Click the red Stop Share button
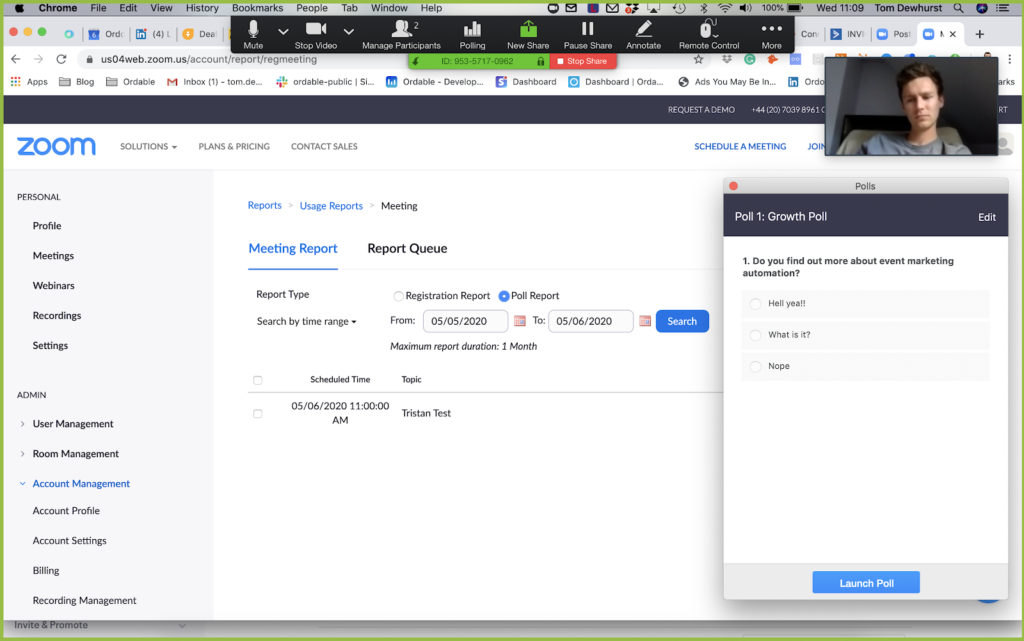1024x641 pixels. click(583, 61)
